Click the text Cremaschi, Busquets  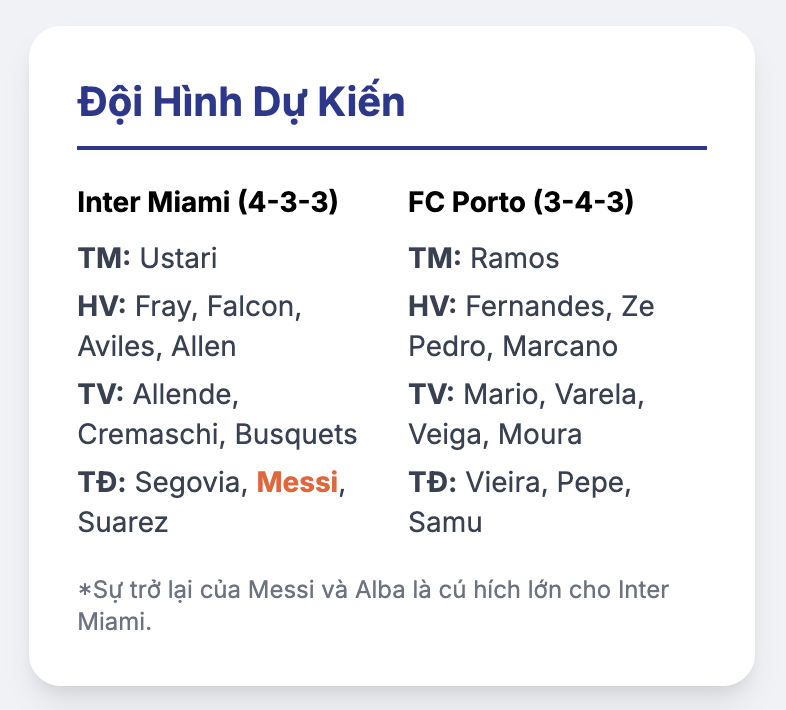[218, 435]
